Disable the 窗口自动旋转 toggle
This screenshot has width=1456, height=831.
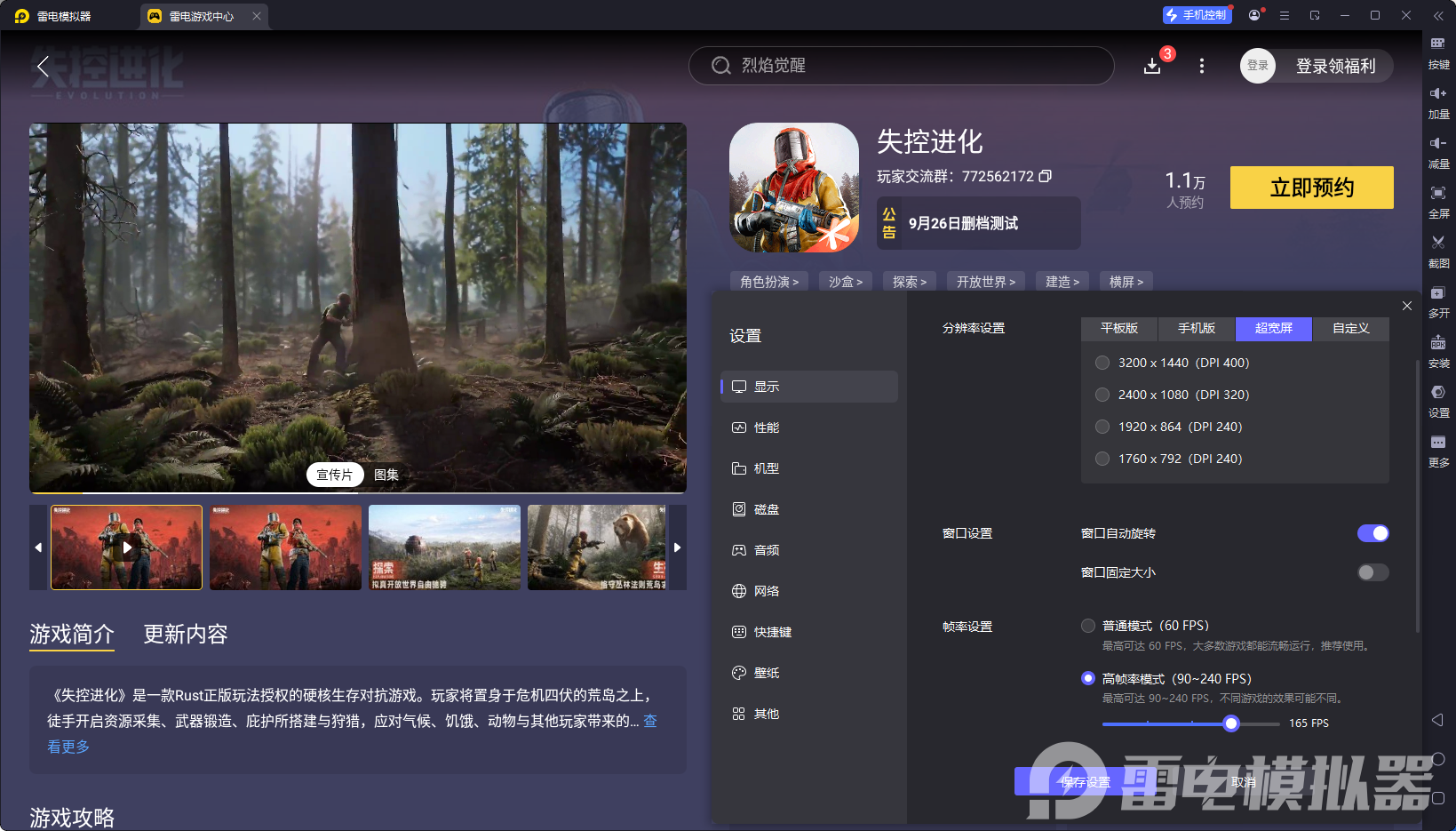[x=1373, y=533]
